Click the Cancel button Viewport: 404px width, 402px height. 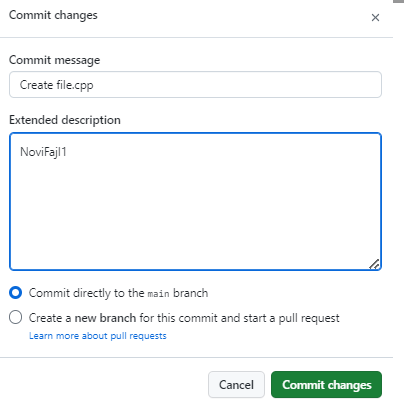[x=236, y=385]
